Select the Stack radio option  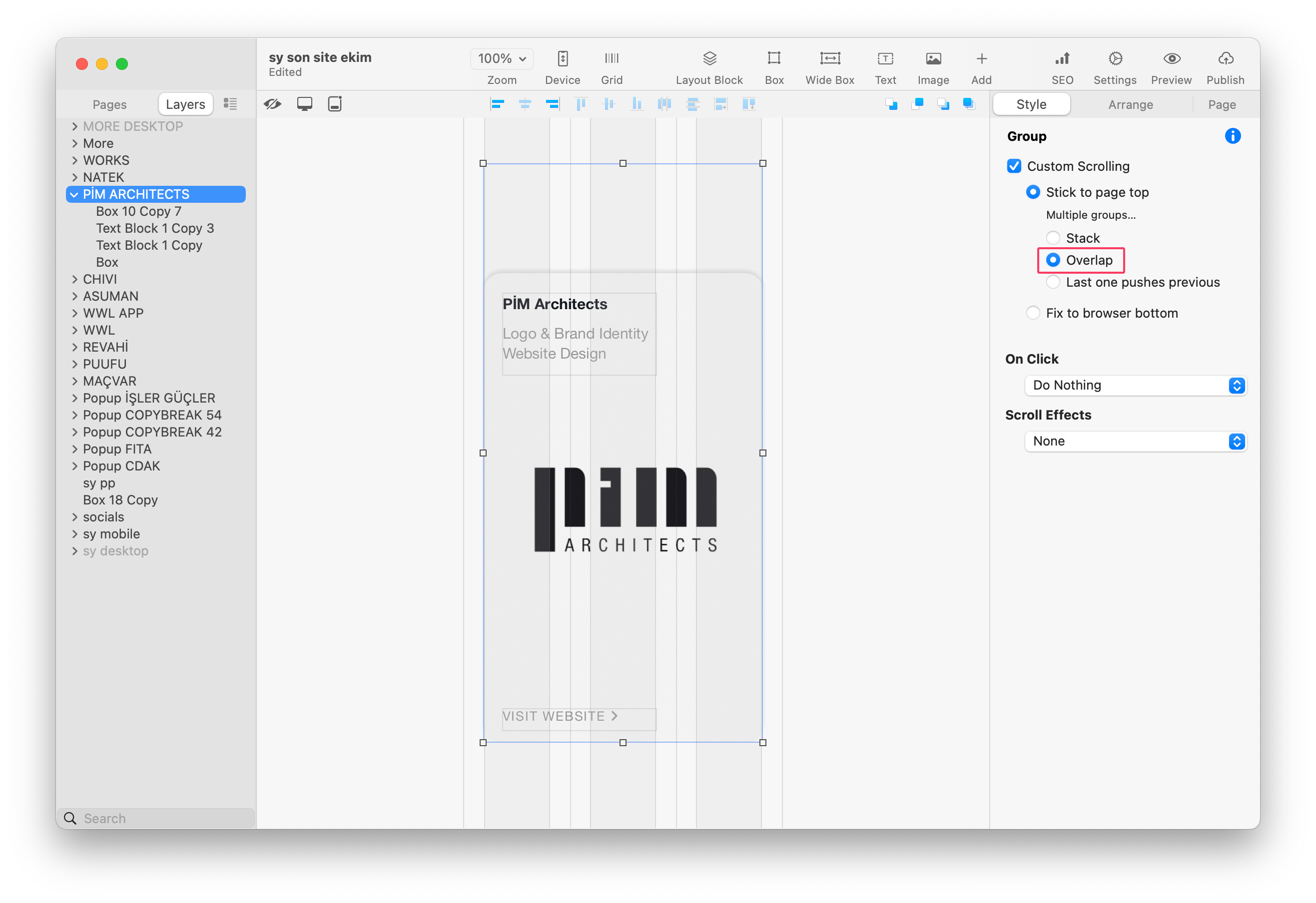coord(1053,238)
